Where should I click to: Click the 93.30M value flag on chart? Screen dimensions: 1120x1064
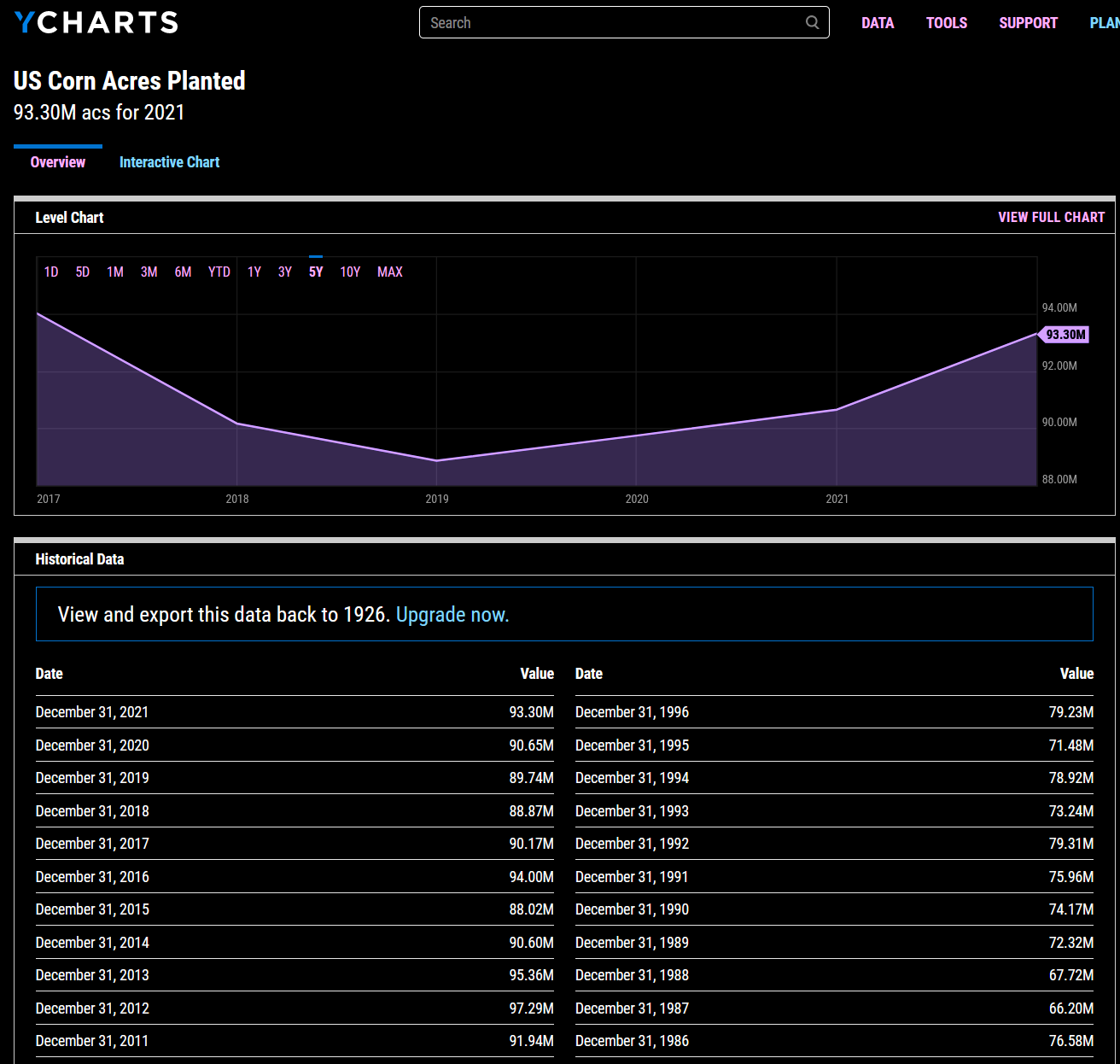1065,335
